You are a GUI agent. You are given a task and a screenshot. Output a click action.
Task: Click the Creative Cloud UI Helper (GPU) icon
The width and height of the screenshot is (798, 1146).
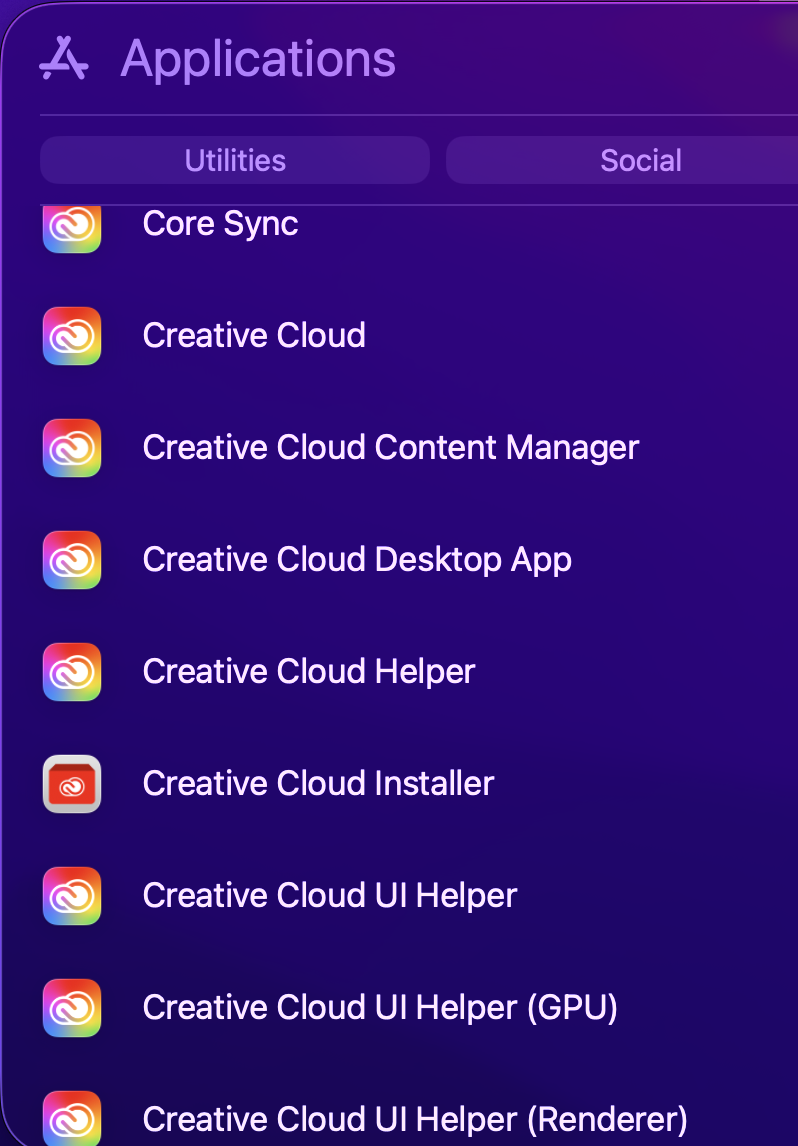pos(72,1008)
